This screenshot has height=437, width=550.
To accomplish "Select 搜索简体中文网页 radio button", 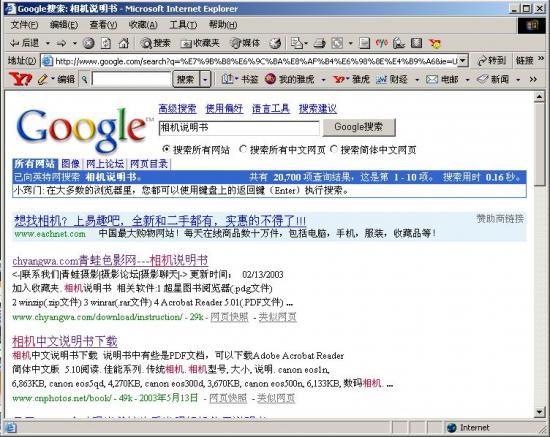I will coord(334,149).
